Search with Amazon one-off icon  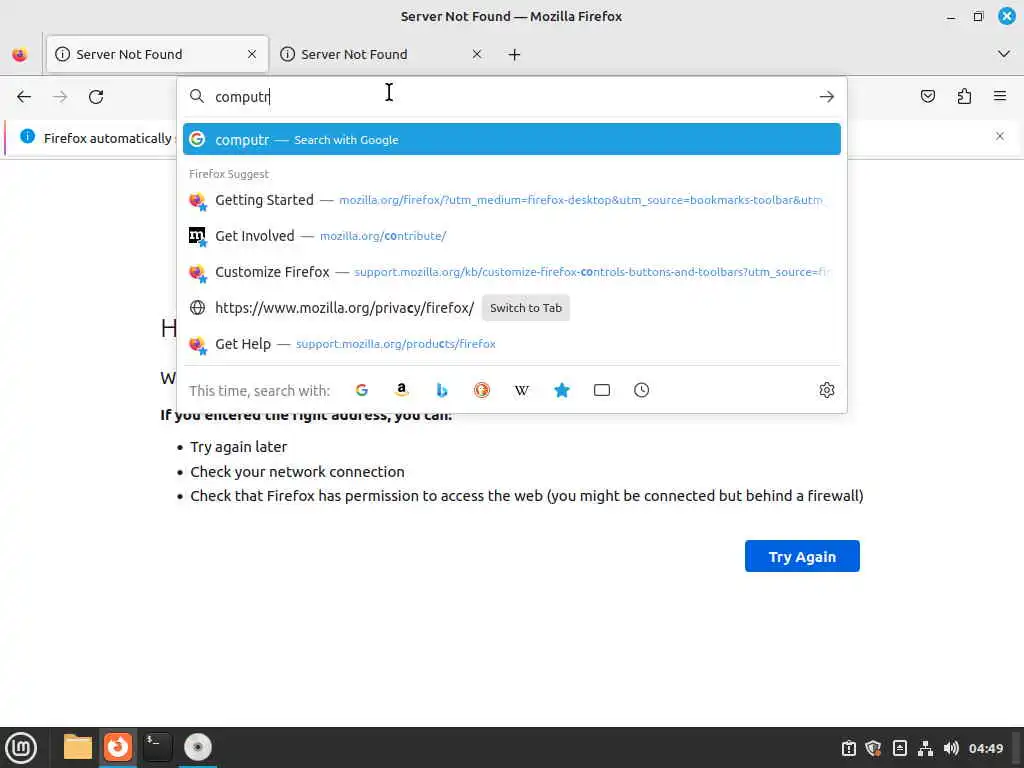click(402, 391)
